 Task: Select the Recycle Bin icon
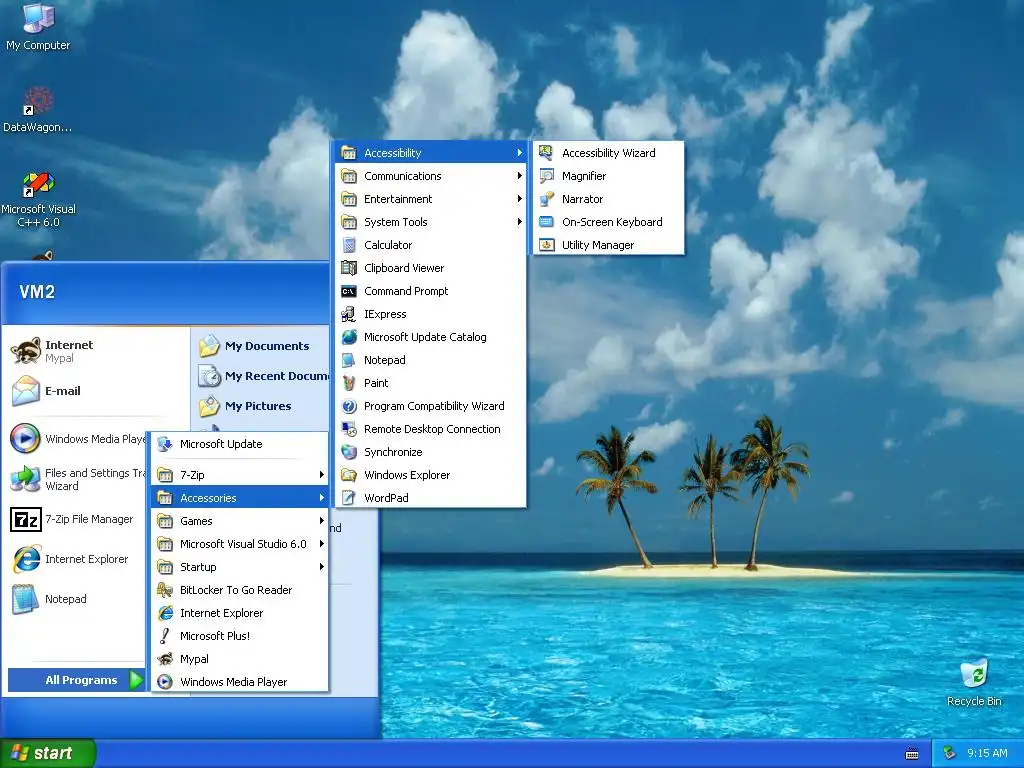974,683
